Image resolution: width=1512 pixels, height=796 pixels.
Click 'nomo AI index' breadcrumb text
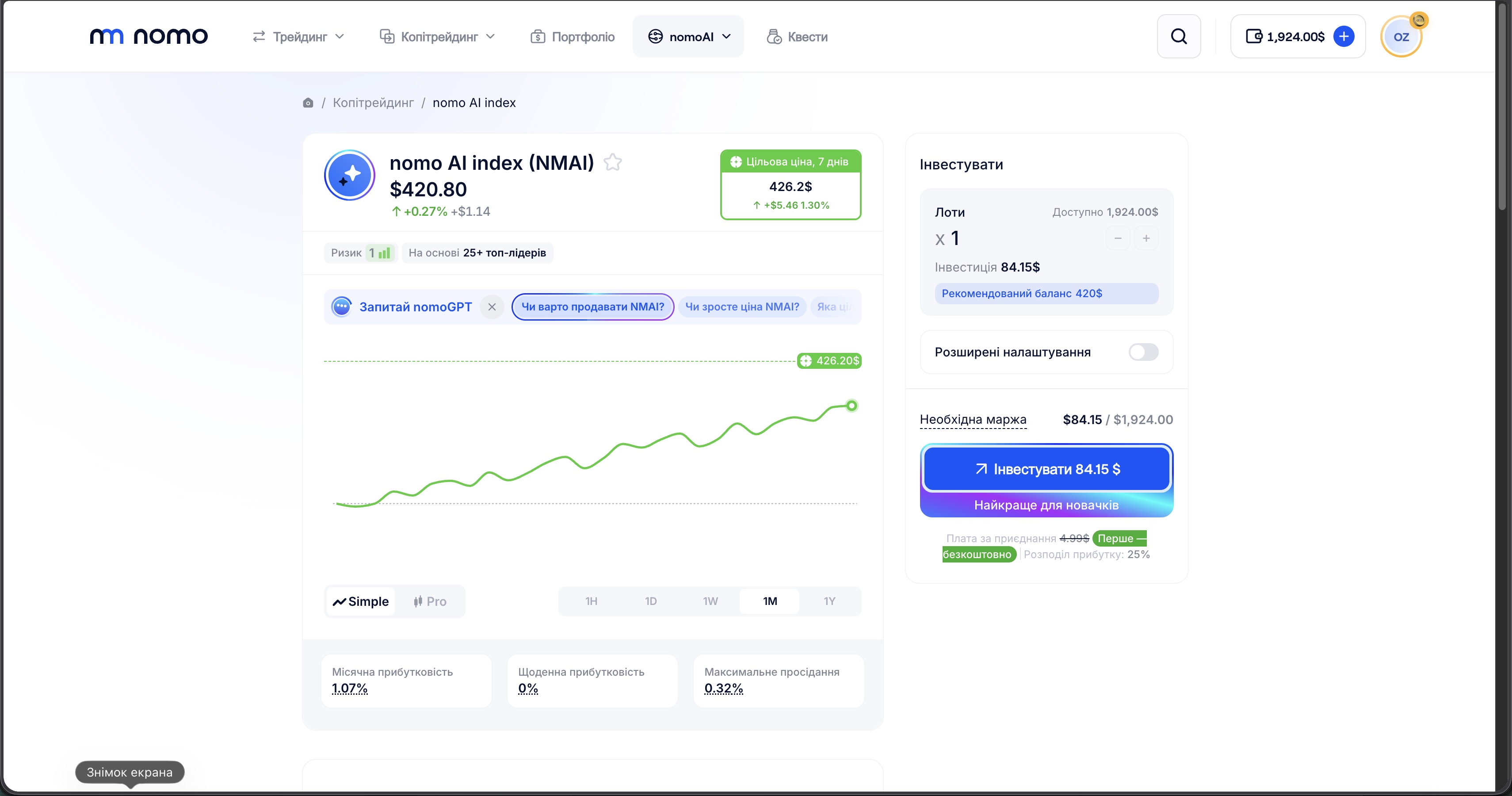474,103
